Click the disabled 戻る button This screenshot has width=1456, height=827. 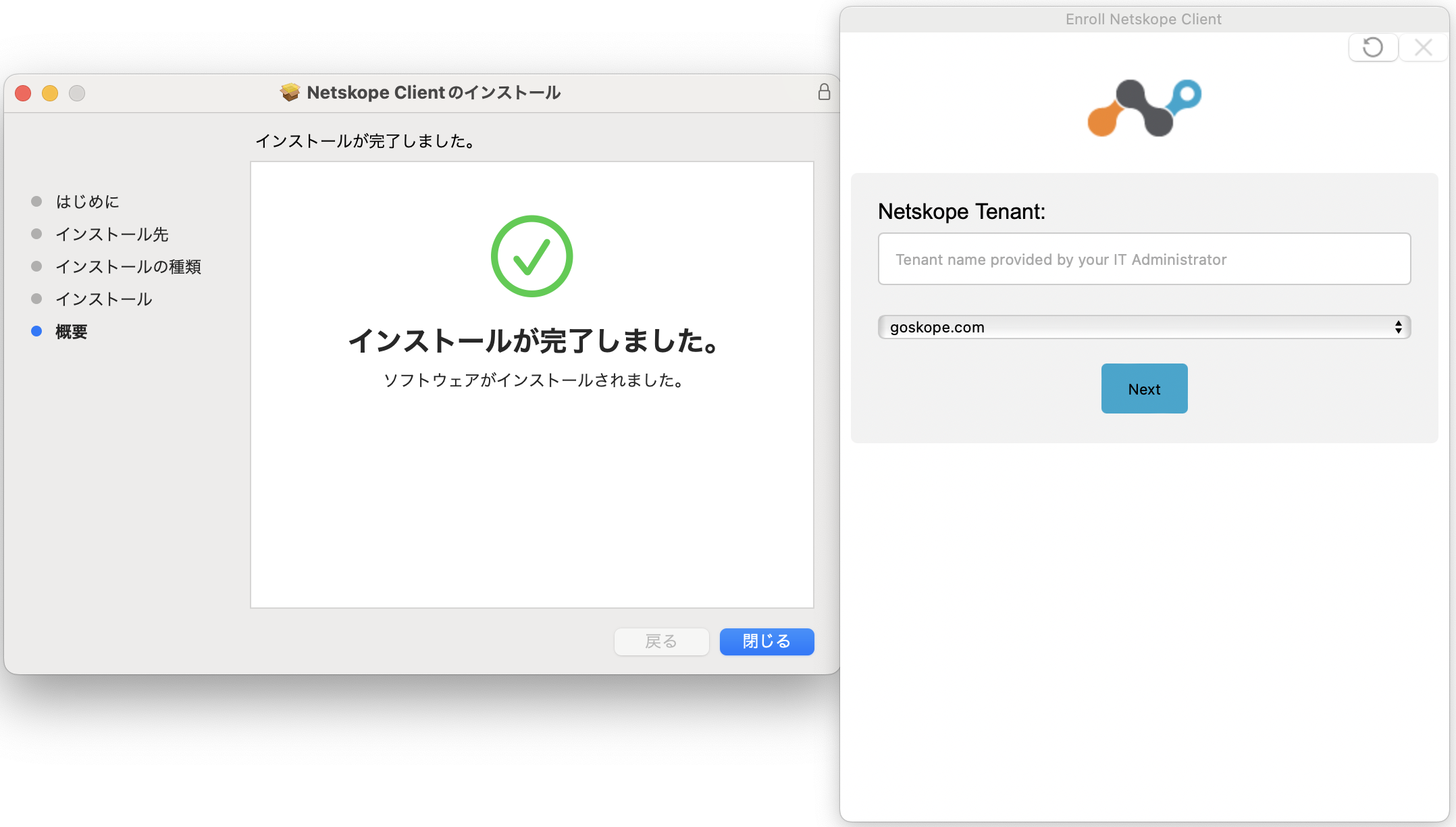[x=661, y=641]
